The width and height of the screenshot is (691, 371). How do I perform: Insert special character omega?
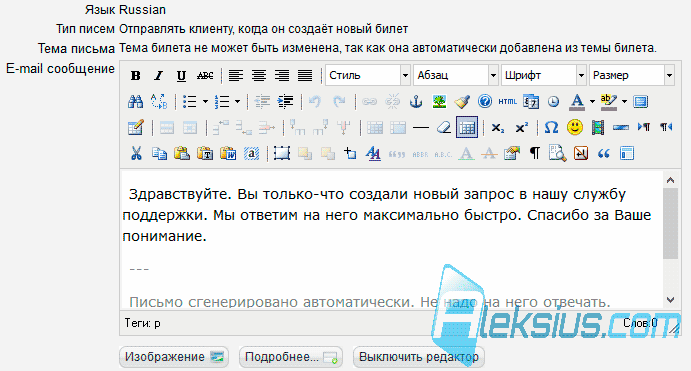[x=551, y=128]
